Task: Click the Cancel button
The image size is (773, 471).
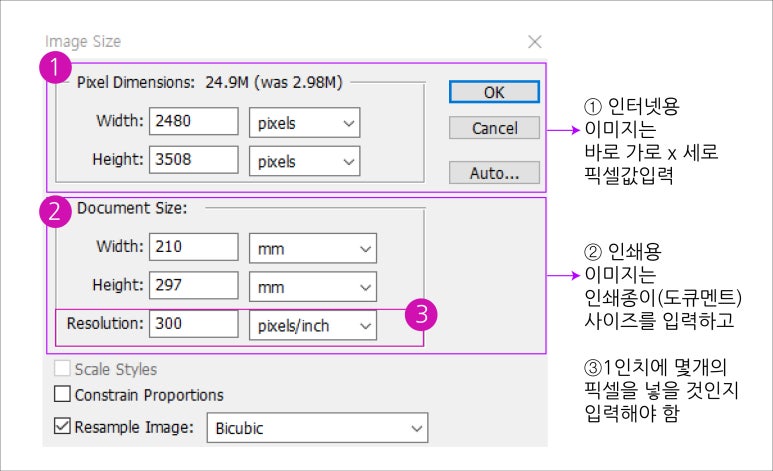Action: (494, 128)
